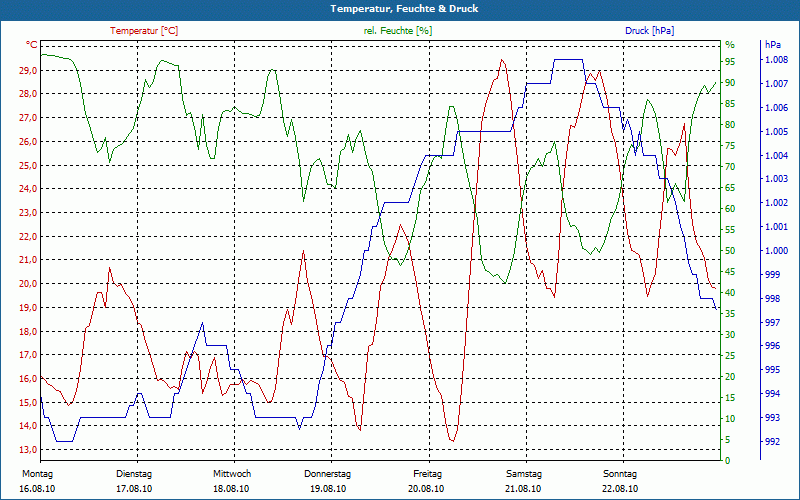The width and height of the screenshot is (800, 500).
Task: Click the '997' pressure axis value
Action: (x=771, y=322)
